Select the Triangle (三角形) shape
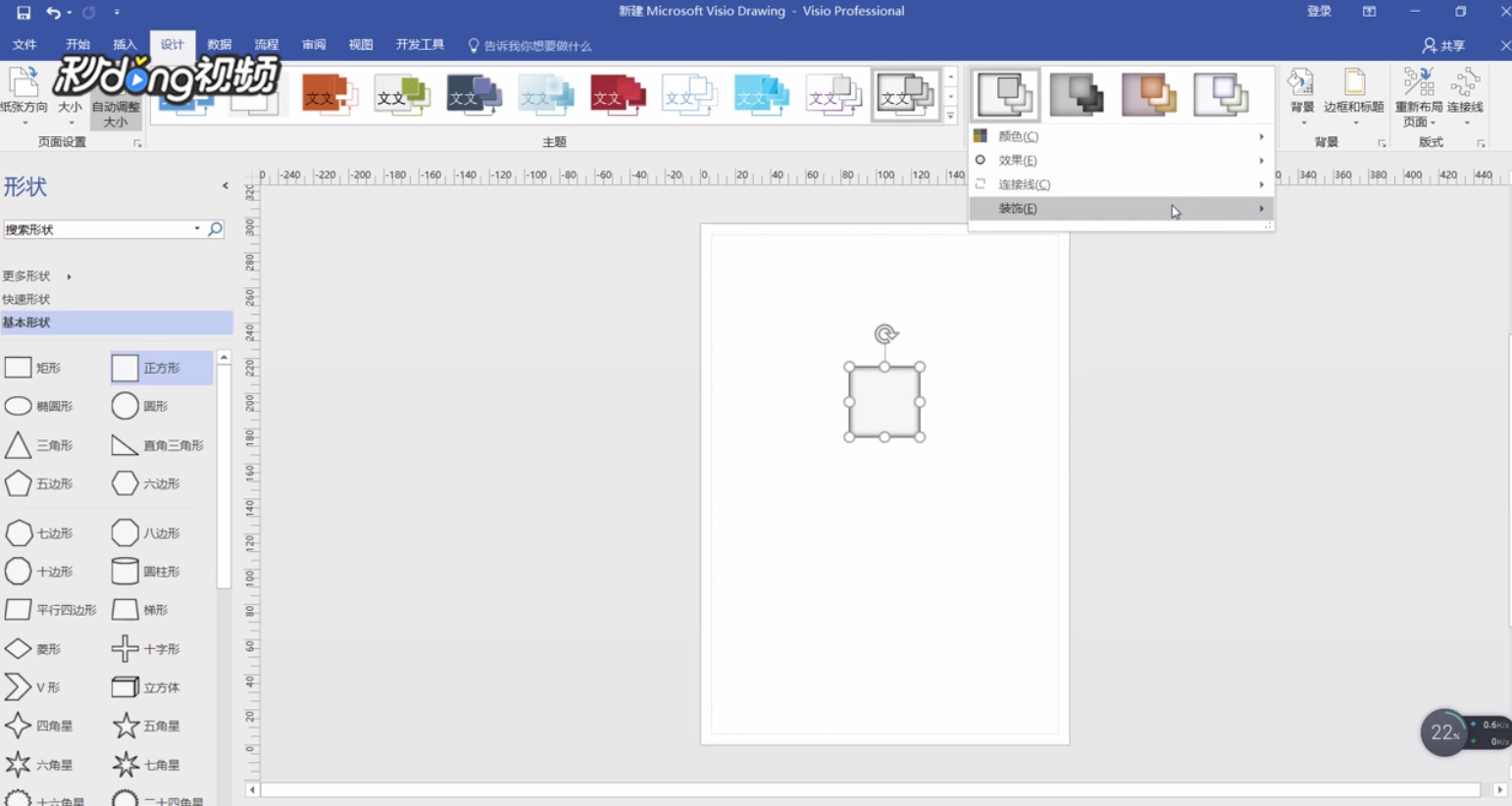Image resolution: width=1512 pixels, height=806 pixels. pos(39,445)
